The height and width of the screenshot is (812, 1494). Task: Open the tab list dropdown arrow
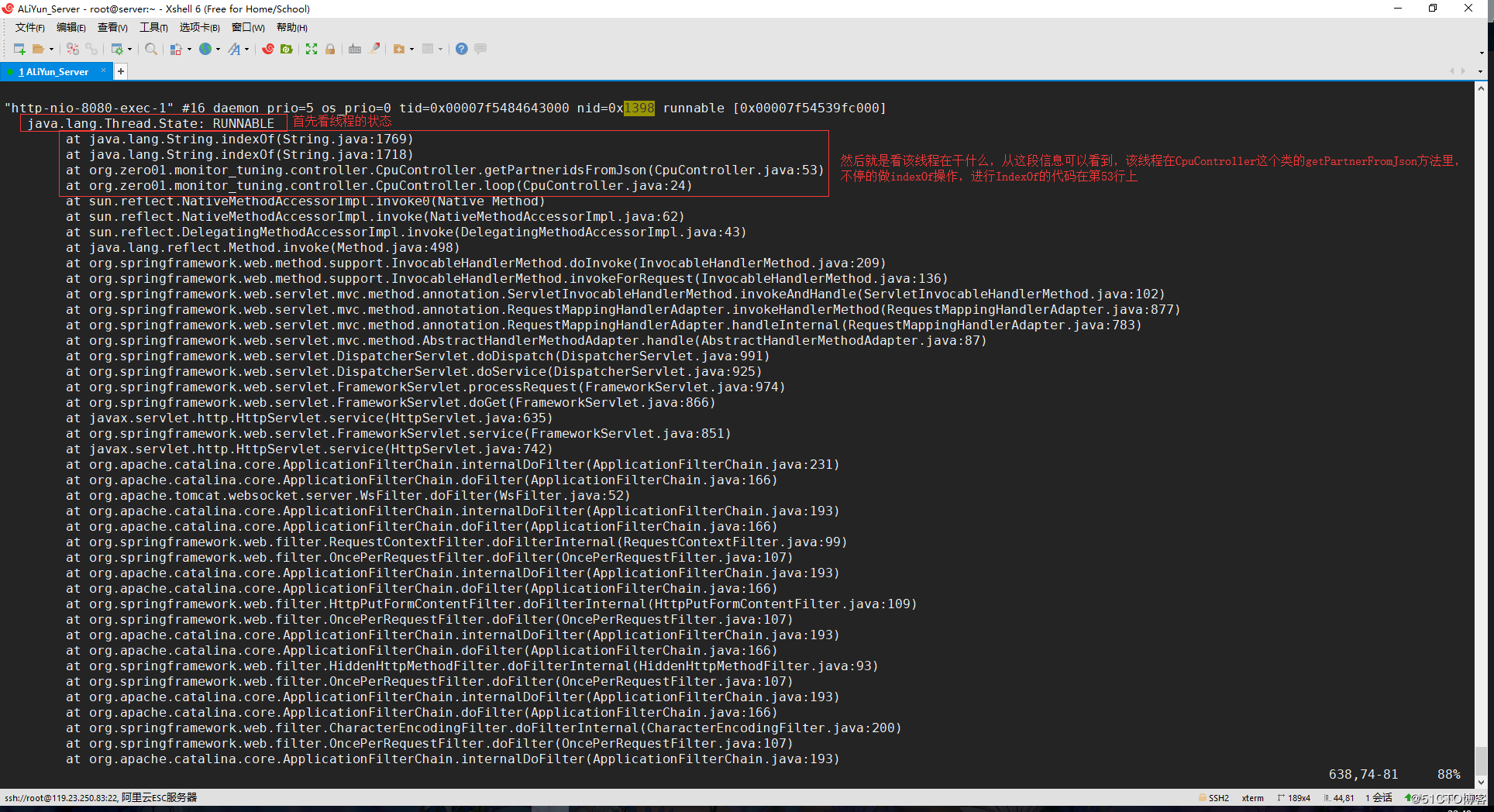click(x=1480, y=71)
